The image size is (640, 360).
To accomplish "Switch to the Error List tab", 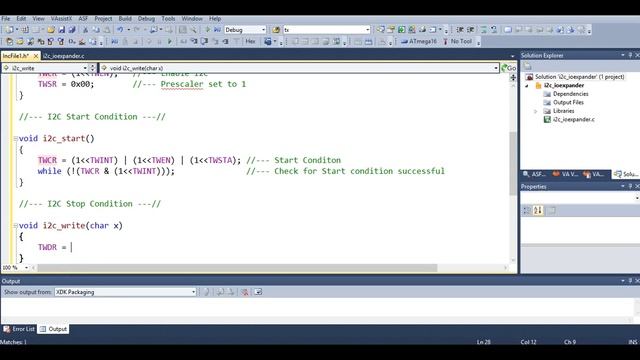I will click(x=19, y=329).
